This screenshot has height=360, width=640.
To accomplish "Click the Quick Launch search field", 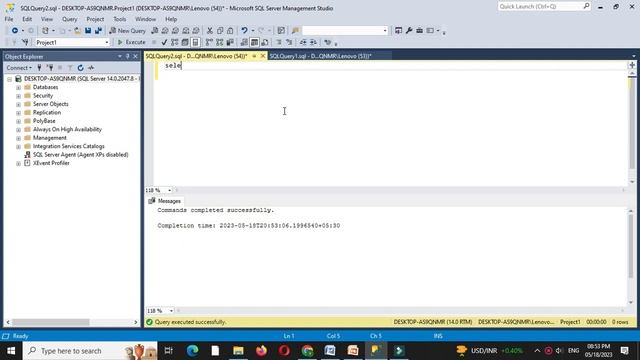I will pyautogui.click(x=544, y=7).
